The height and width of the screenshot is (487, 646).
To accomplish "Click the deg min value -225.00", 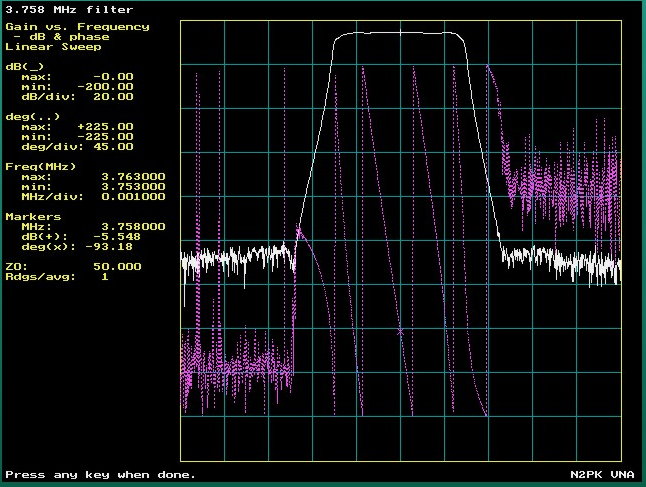I will 108,136.
